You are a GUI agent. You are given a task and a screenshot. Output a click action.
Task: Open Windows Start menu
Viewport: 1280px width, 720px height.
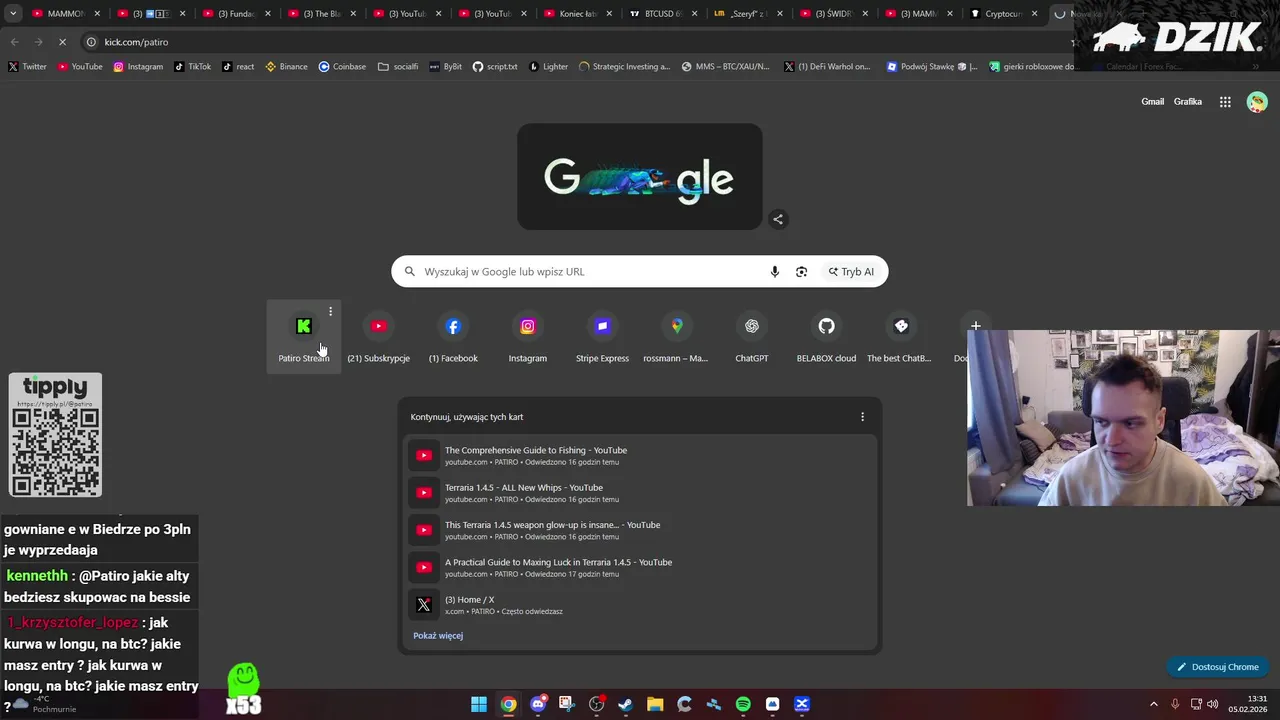(479, 704)
